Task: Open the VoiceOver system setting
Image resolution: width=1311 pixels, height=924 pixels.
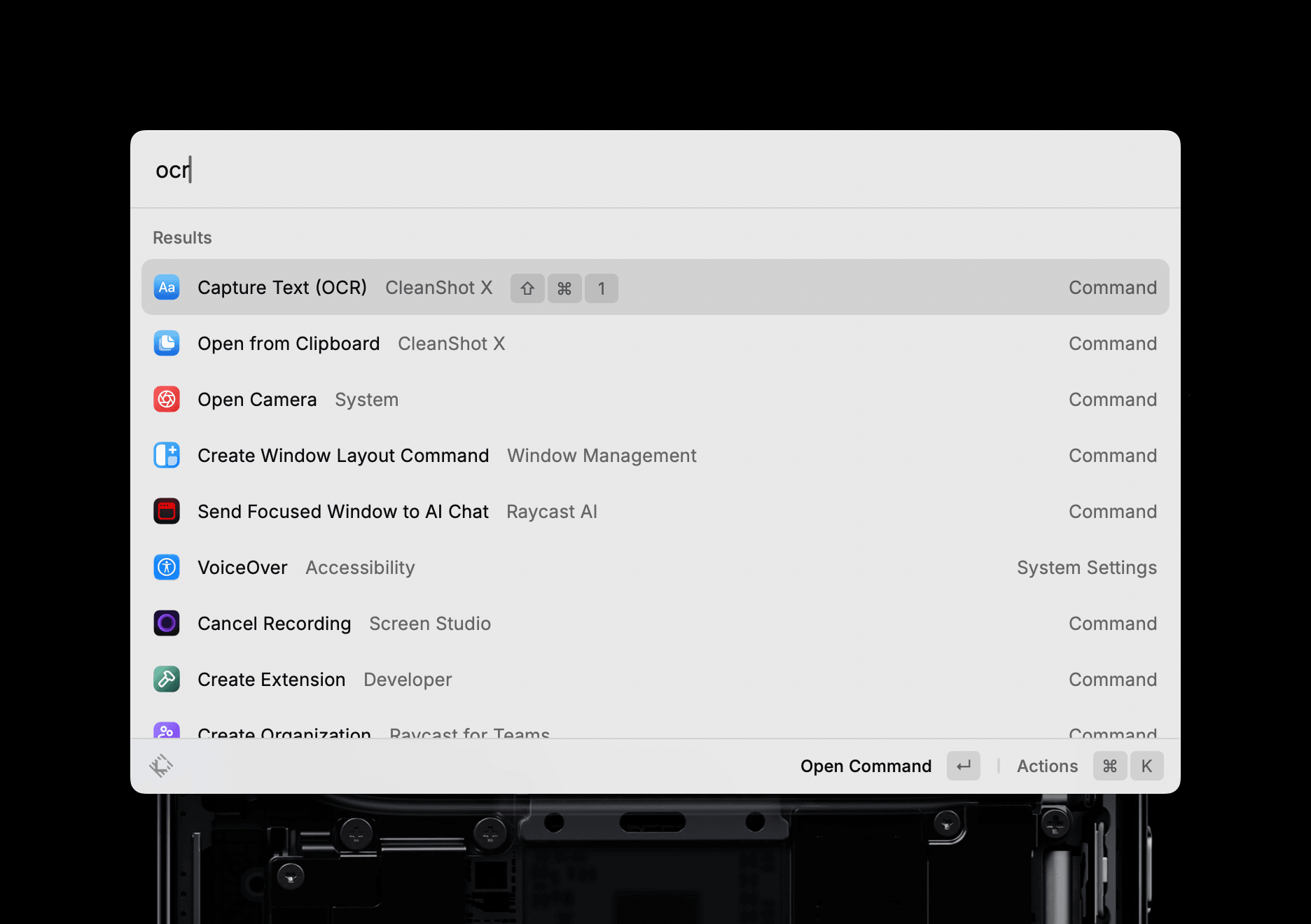Action: tap(655, 567)
